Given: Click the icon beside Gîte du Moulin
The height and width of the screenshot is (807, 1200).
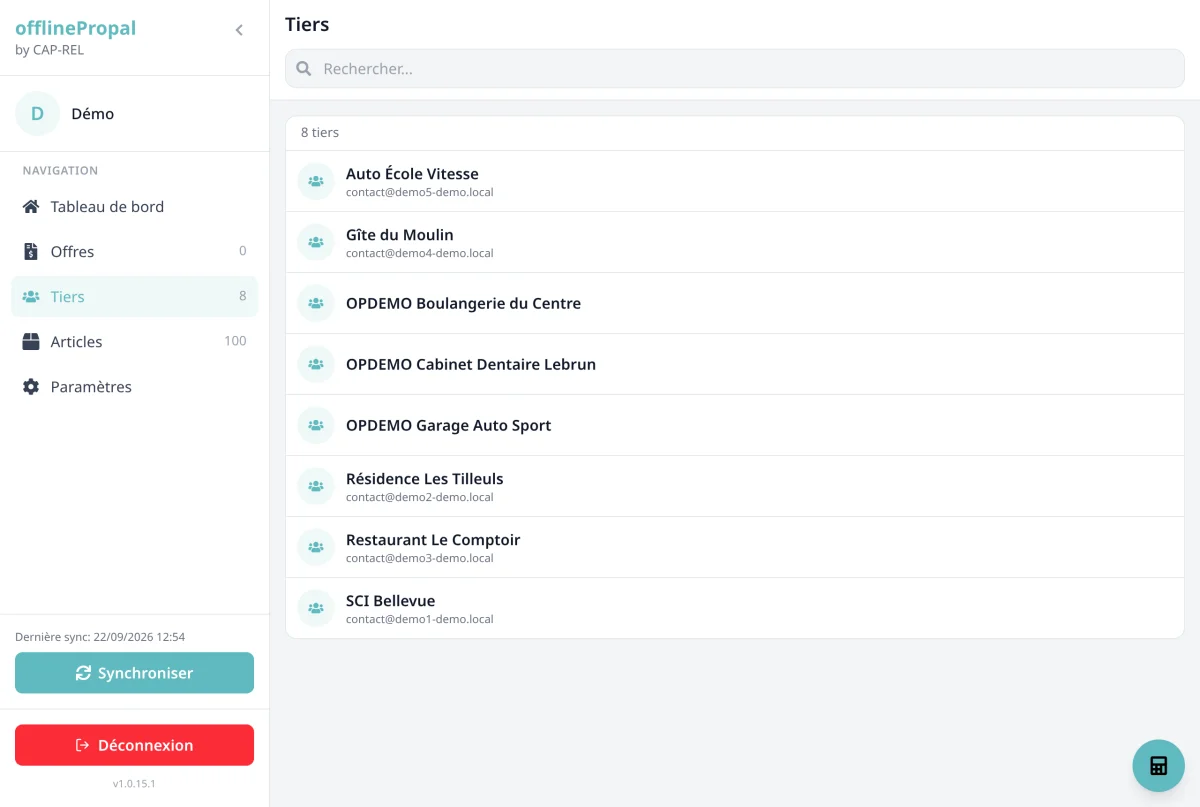Looking at the screenshot, I should point(316,243).
